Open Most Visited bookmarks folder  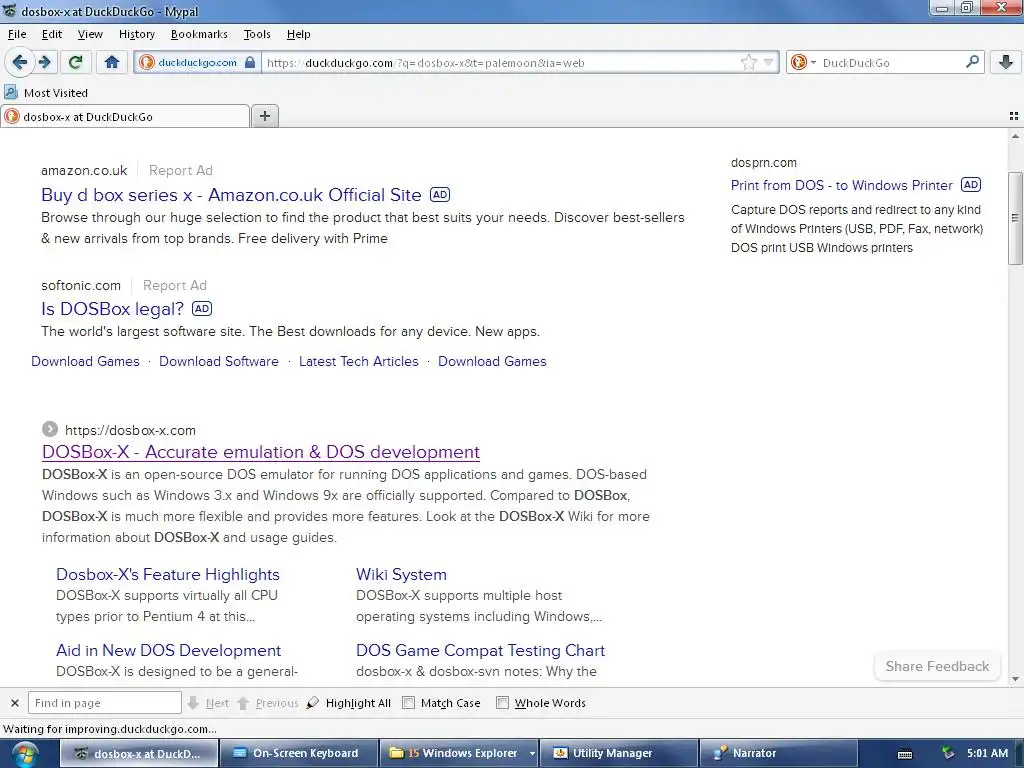pos(46,93)
